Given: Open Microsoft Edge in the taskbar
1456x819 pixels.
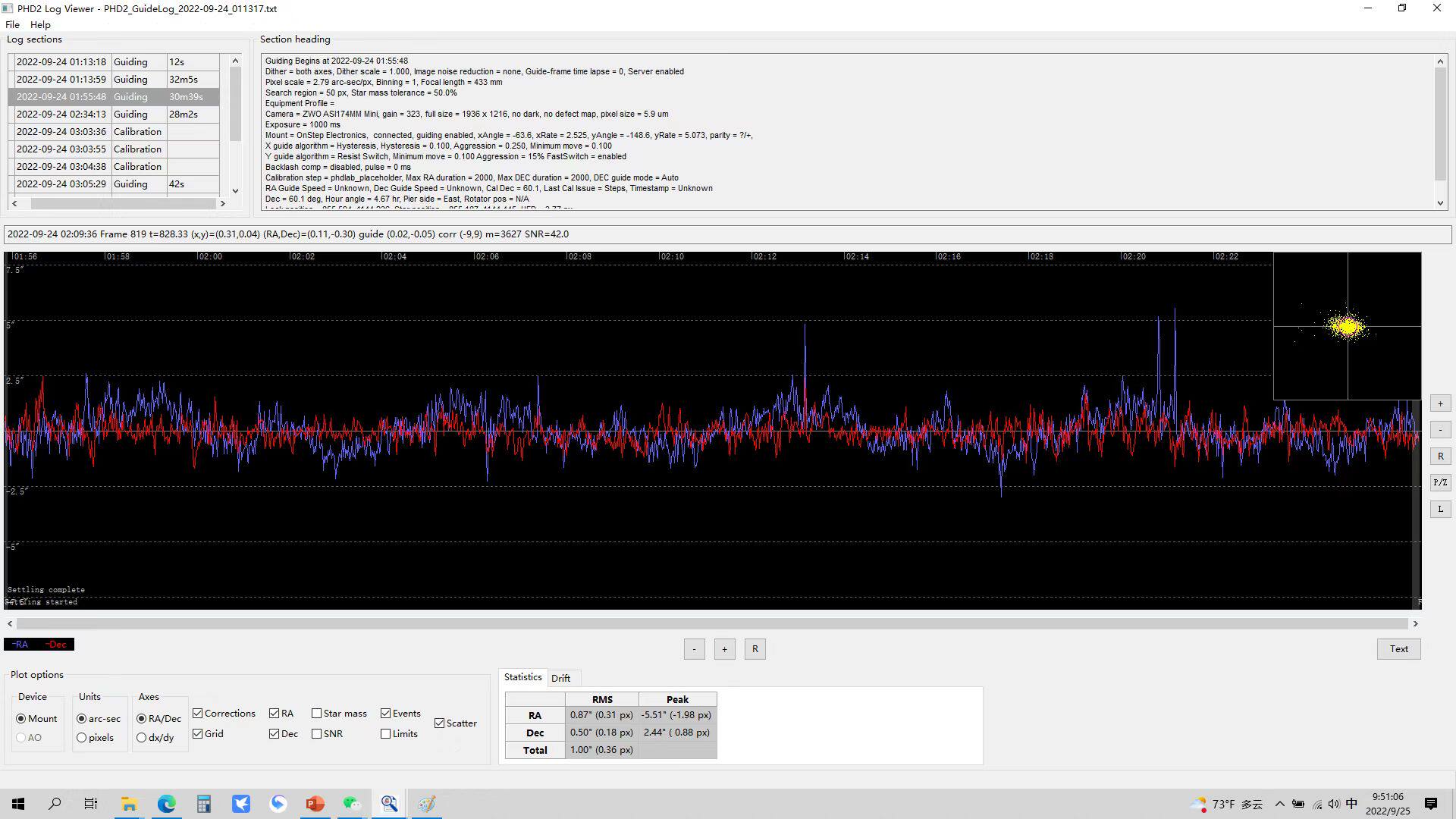Looking at the screenshot, I should tap(167, 804).
